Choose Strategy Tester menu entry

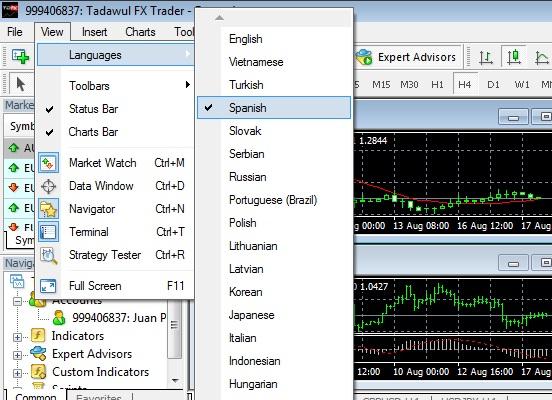[115, 255]
